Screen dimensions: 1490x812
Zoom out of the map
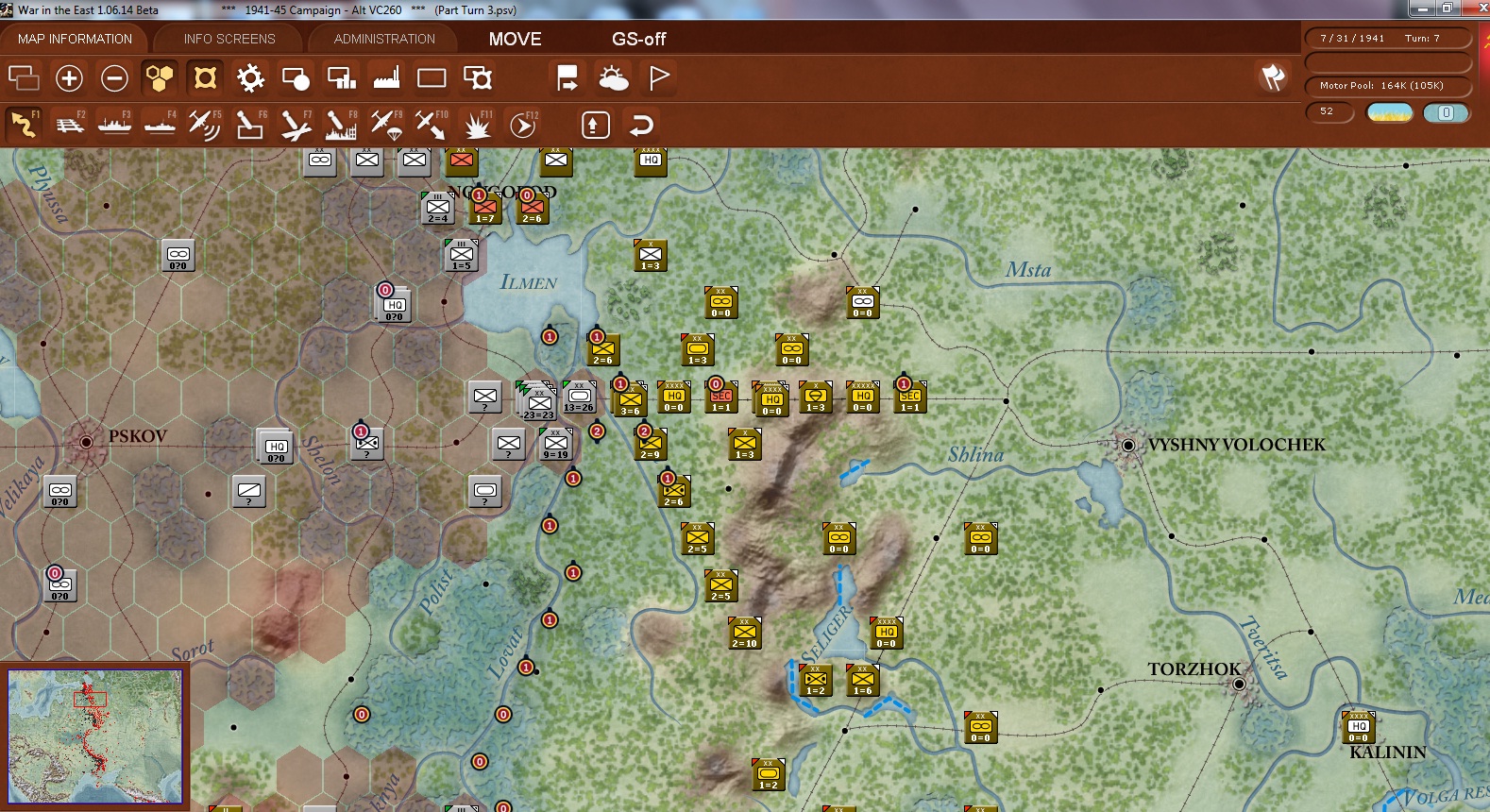pyautogui.click(x=114, y=77)
